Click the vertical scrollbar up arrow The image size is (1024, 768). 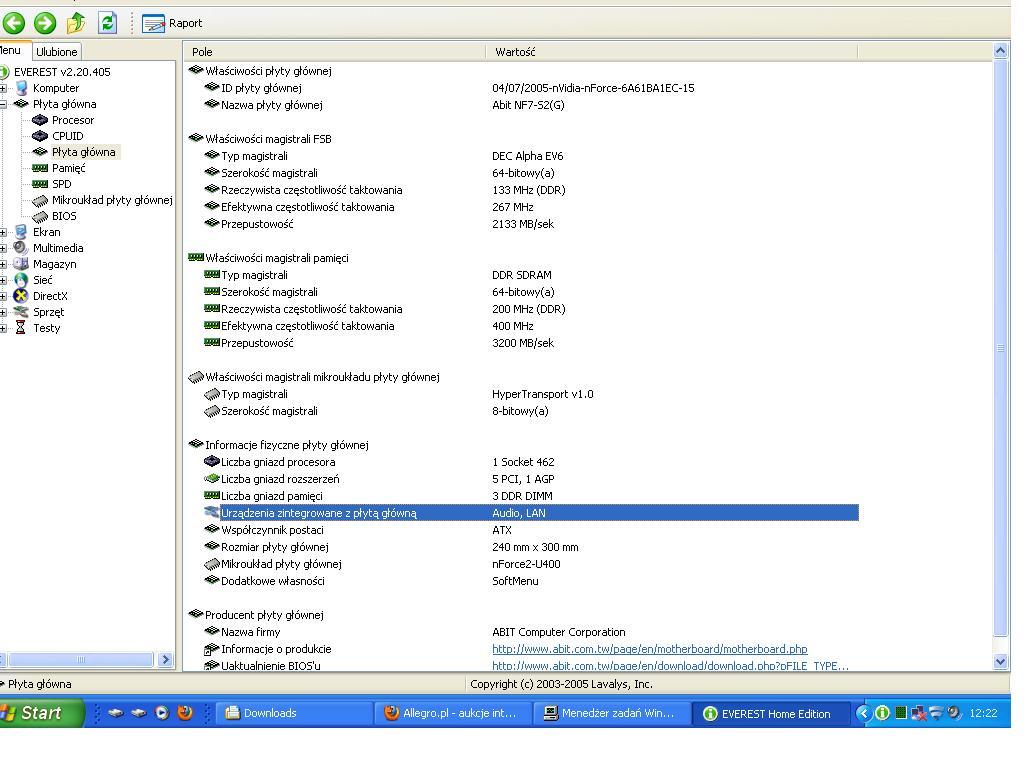(1000, 51)
